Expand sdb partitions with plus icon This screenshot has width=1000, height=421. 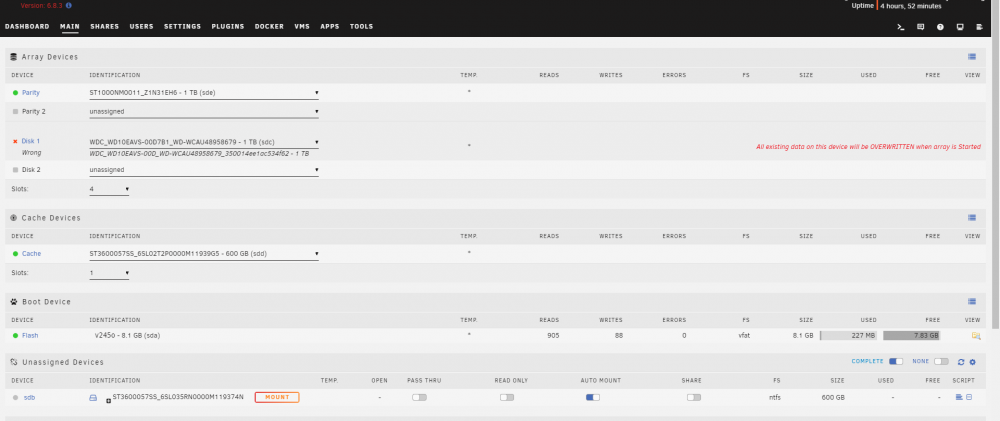click(x=108, y=401)
